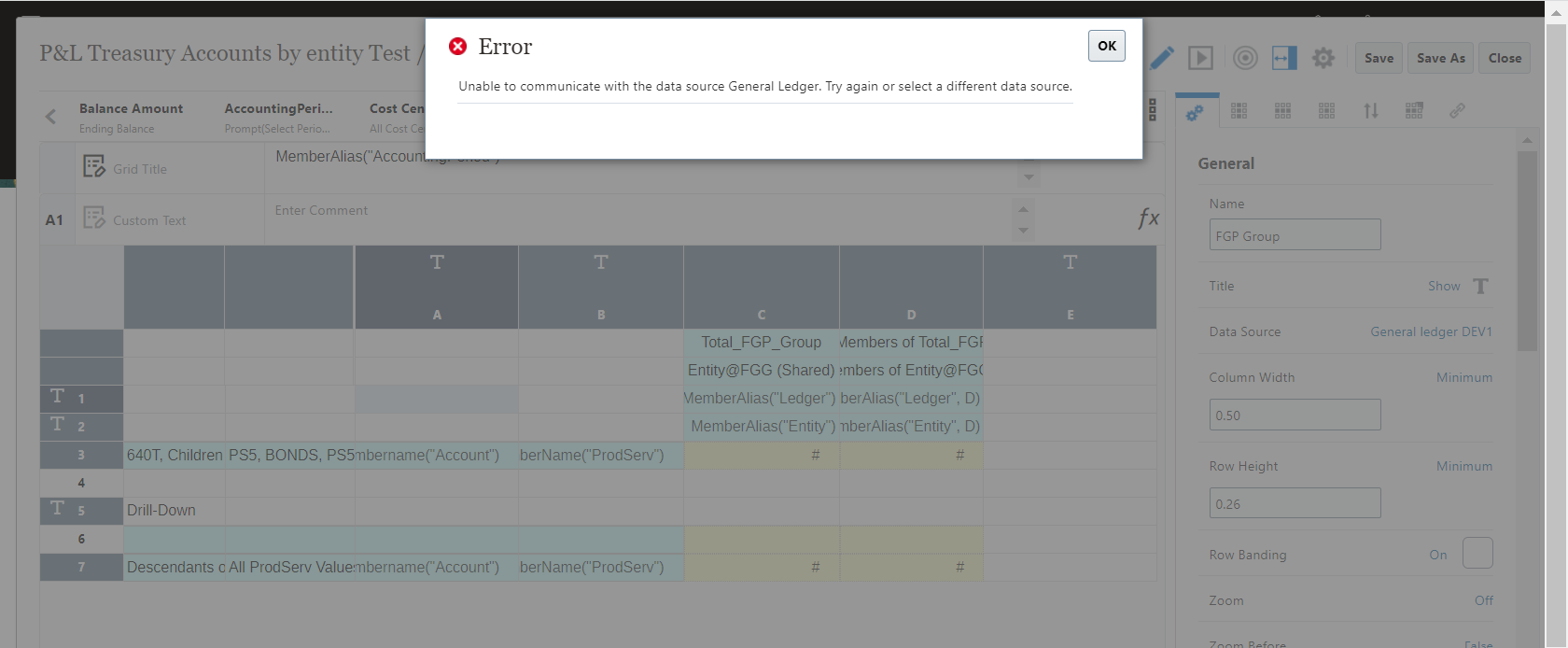Toggle the Title Show setting
This screenshot has height=648, width=1568.
(1444, 287)
